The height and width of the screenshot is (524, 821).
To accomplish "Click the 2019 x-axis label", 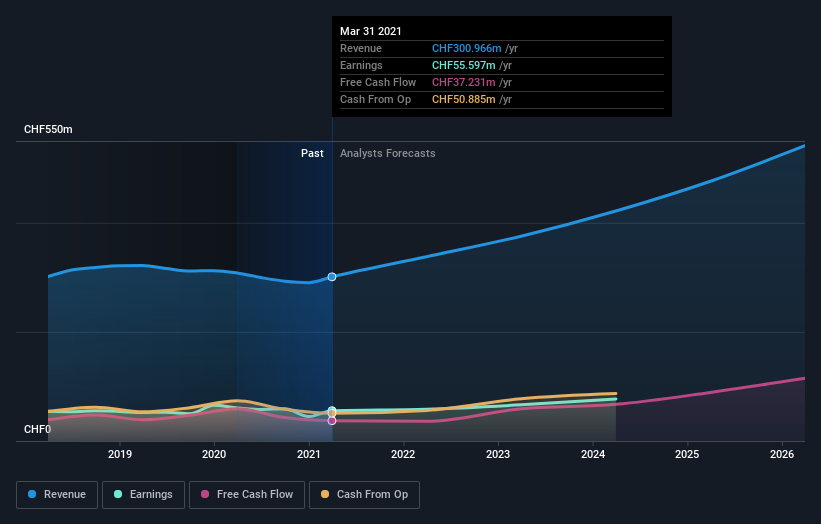I will point(120,454).
